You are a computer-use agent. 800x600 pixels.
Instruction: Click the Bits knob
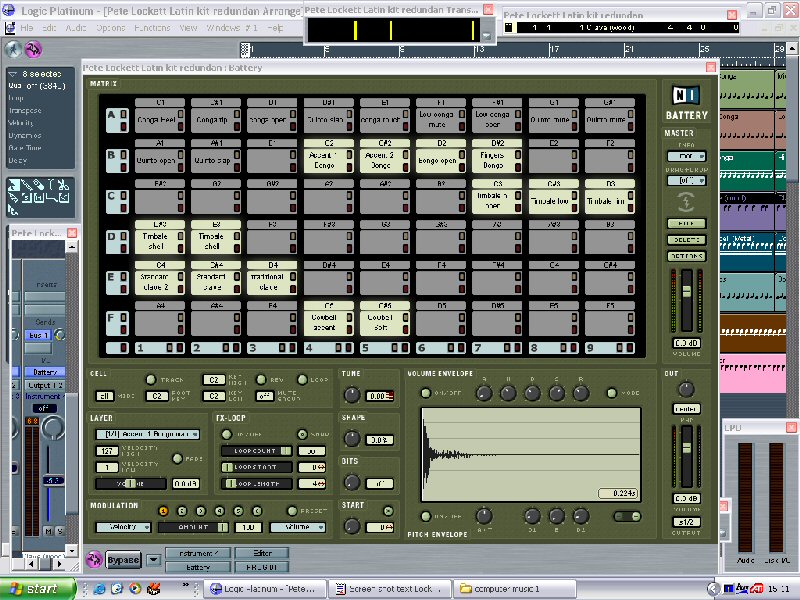(x=351, y=482)
